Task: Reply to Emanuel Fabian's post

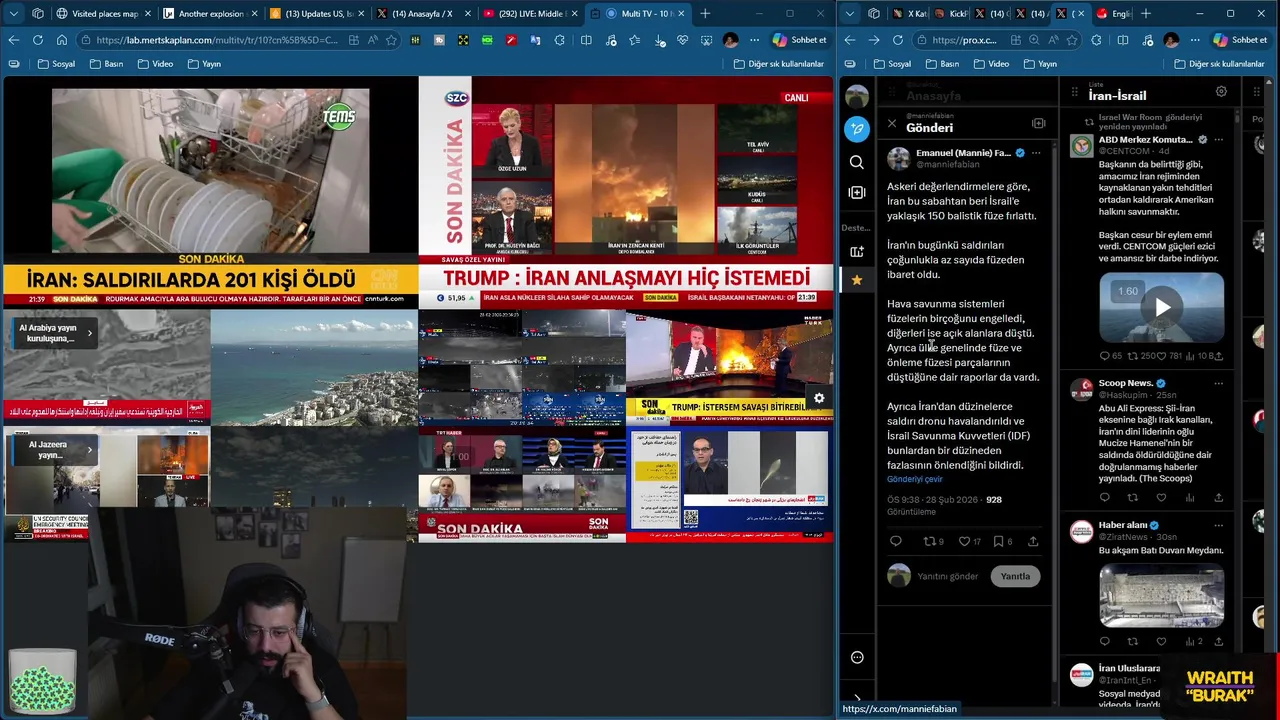Action: coord(896,541)
